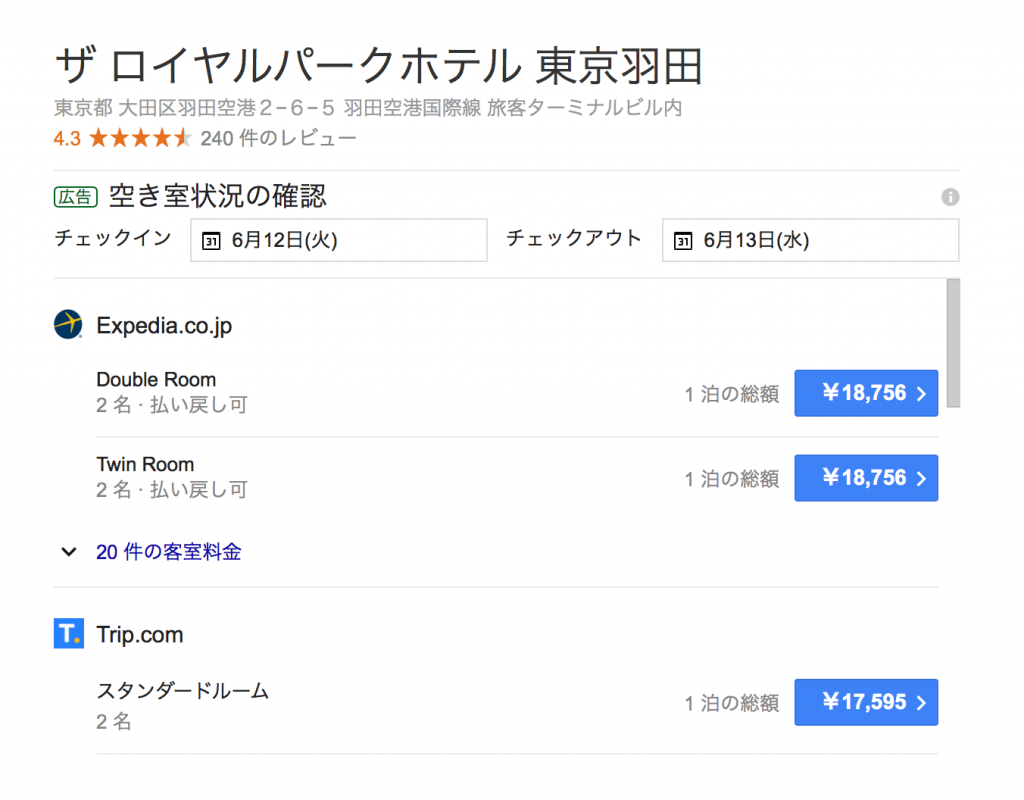
Task: Open checkout date field 6月13日(水)
Action: pos(810,240)
